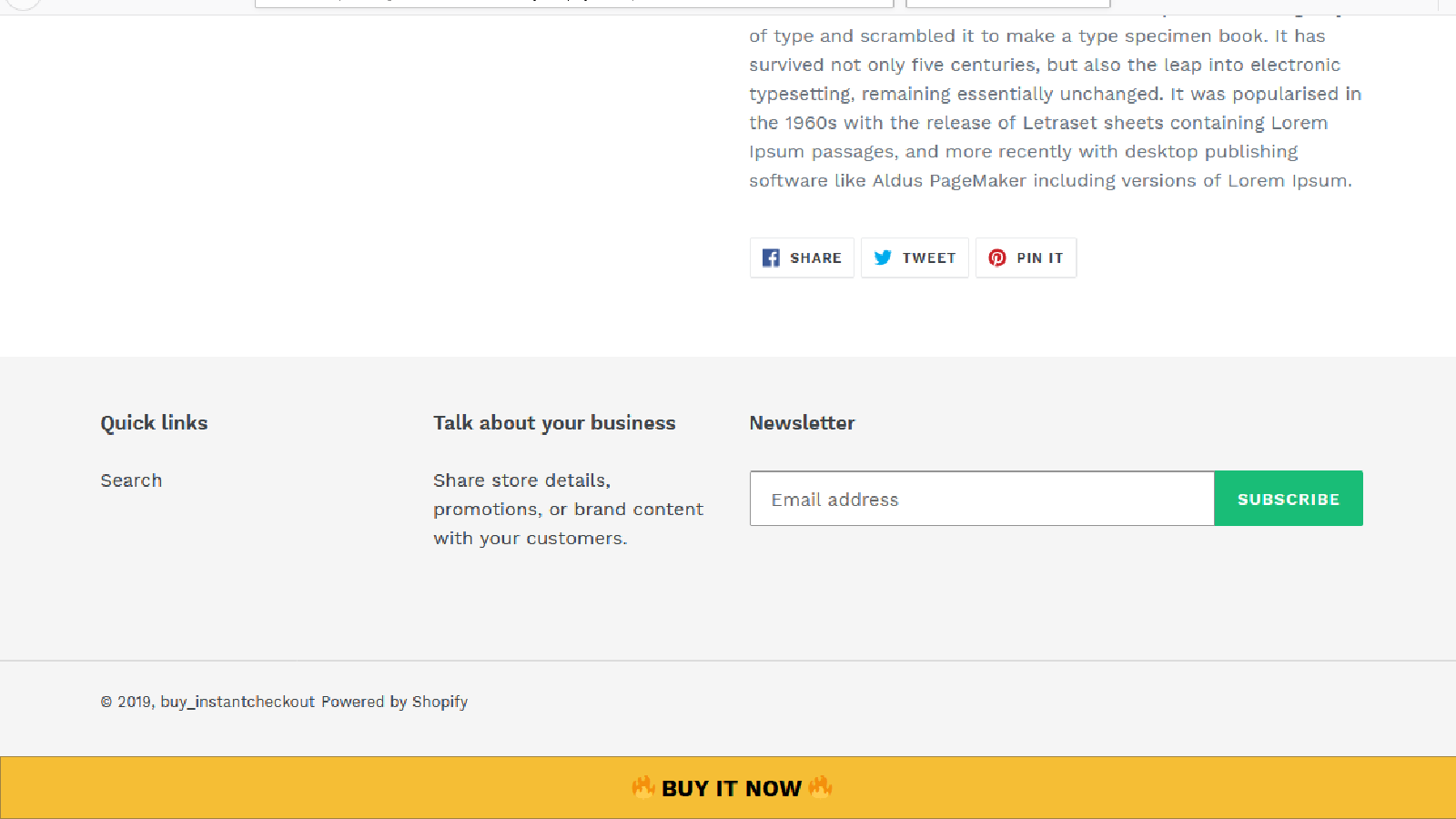1456x819 pixels.
Task: Hit the green Subscribe button
Action: click(1288, 499)
